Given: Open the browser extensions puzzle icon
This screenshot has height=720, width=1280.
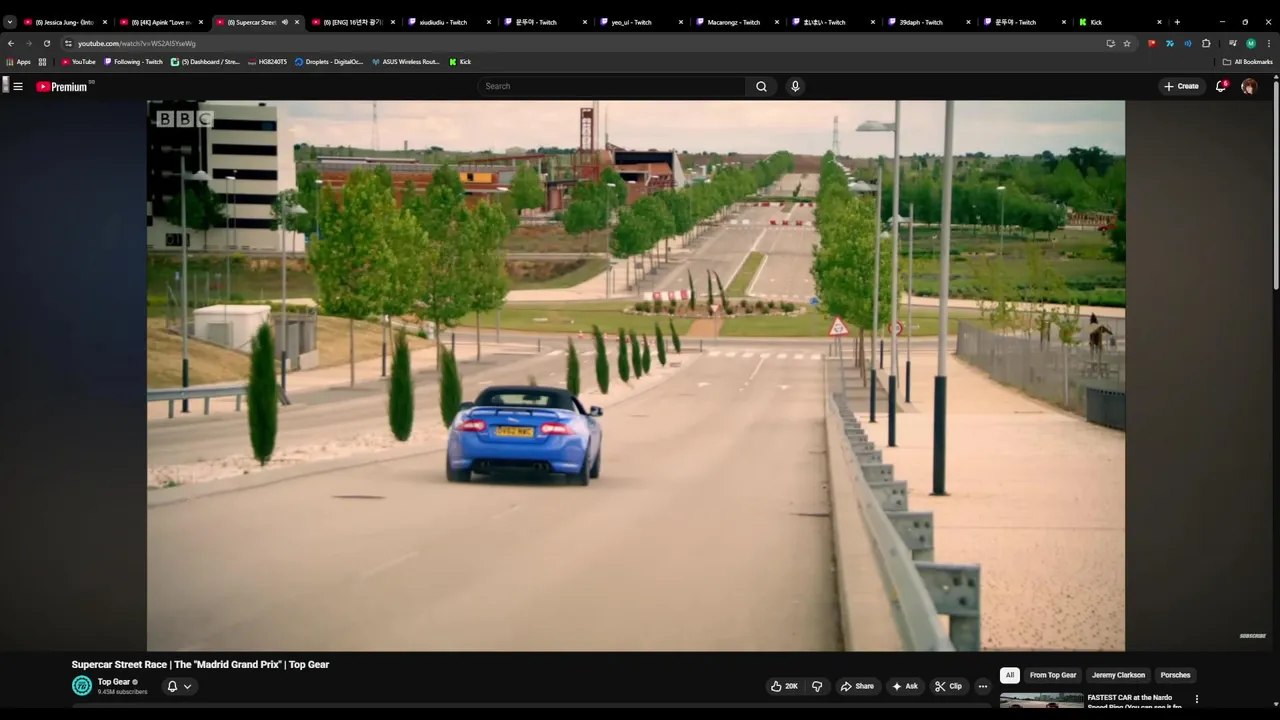Looking at the screenshot, I should [1206, 43].
